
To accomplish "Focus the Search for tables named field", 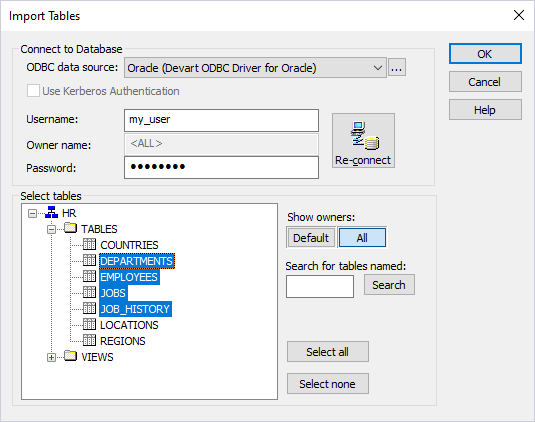I will 320,286.
